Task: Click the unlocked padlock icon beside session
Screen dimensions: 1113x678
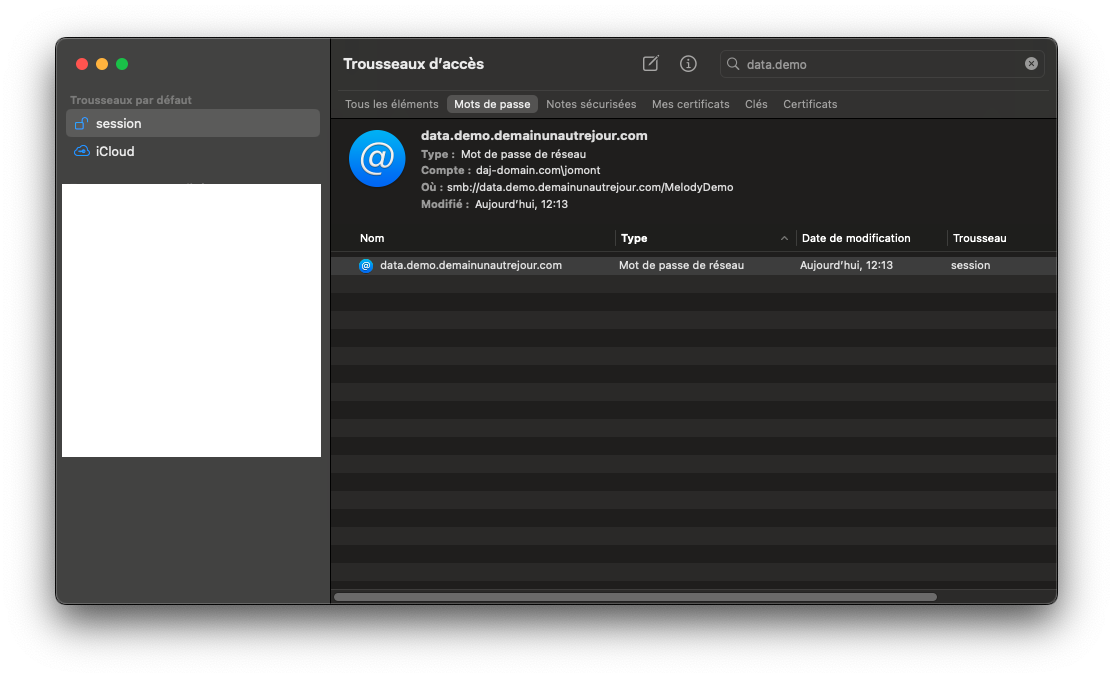Action: pyautogui.click(x=82, y=123)
